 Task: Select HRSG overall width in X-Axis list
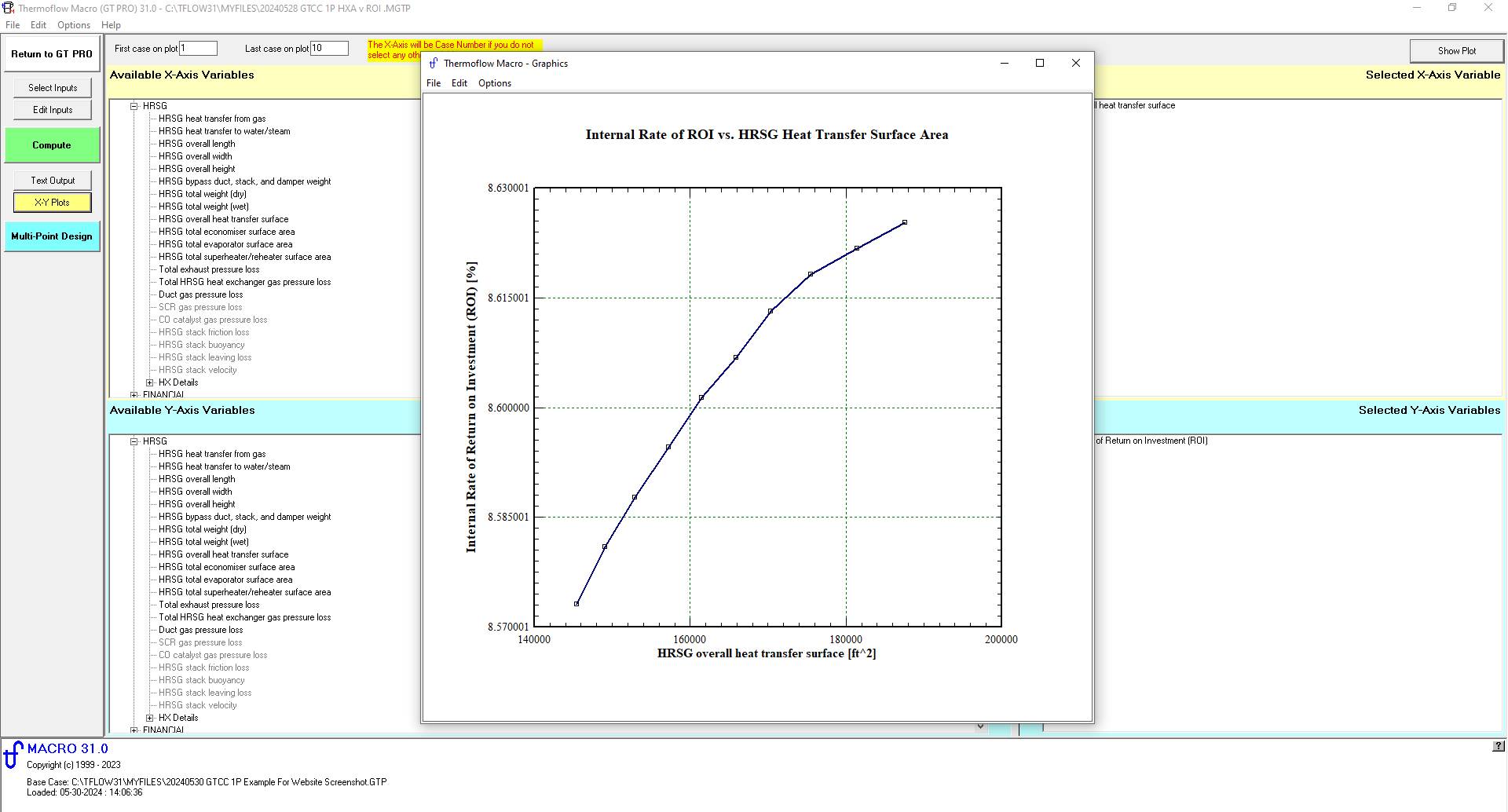(x=196, y=156)
